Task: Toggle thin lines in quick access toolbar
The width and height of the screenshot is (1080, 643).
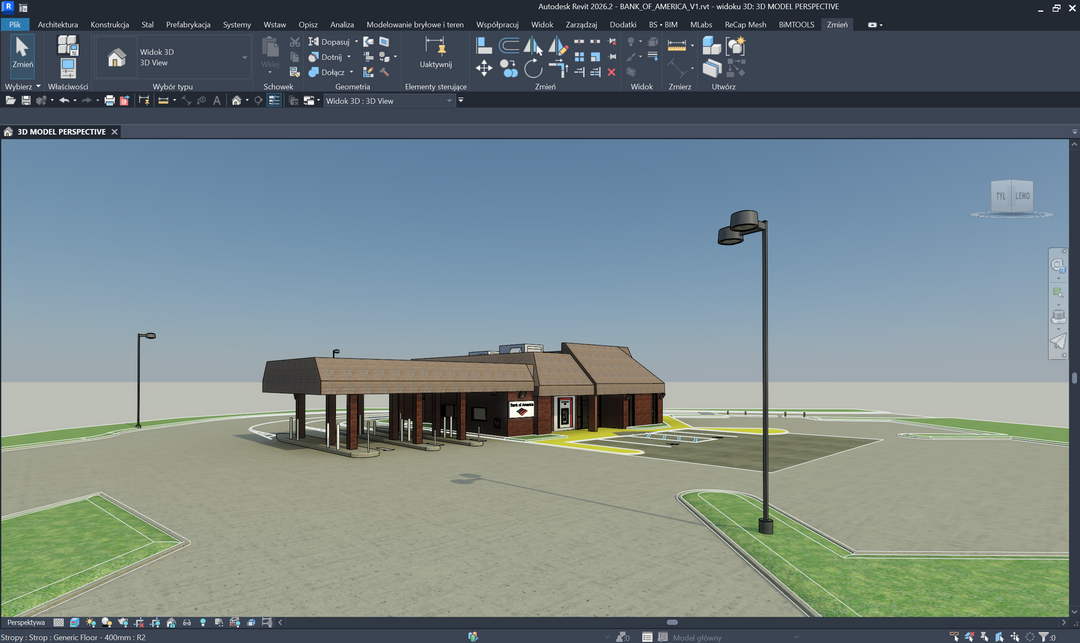Action: [274, 101]
